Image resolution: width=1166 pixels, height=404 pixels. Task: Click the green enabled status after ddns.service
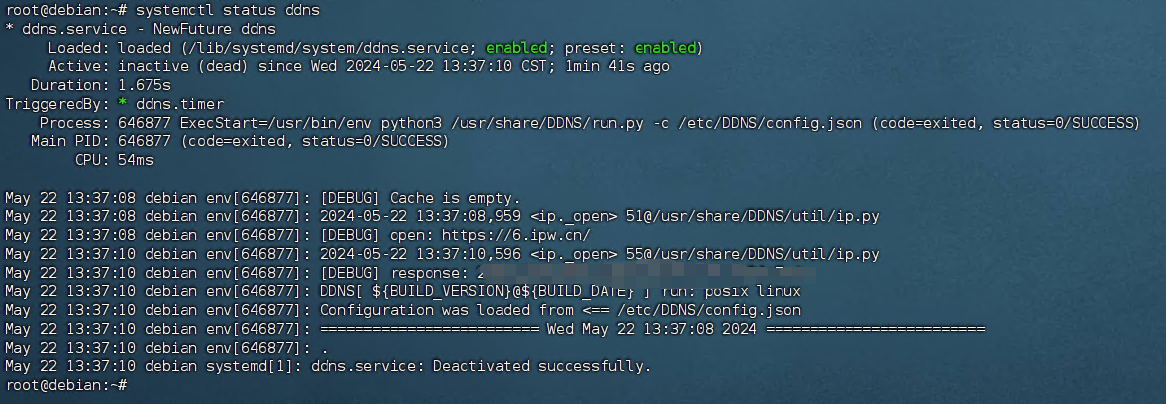pyautogui.click(x=517, y=48)
